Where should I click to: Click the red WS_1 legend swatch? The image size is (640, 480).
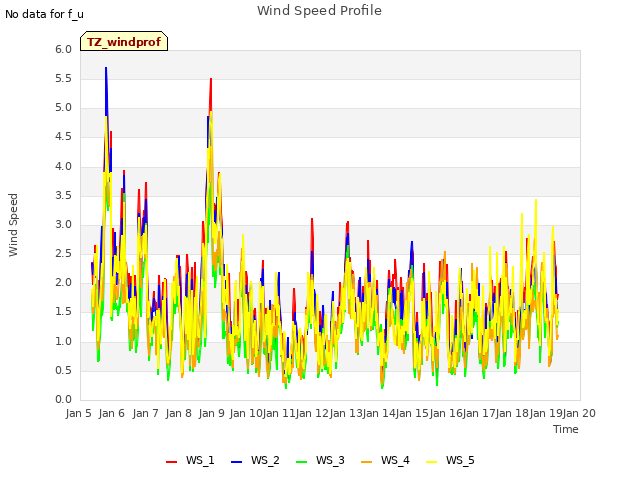171,461
